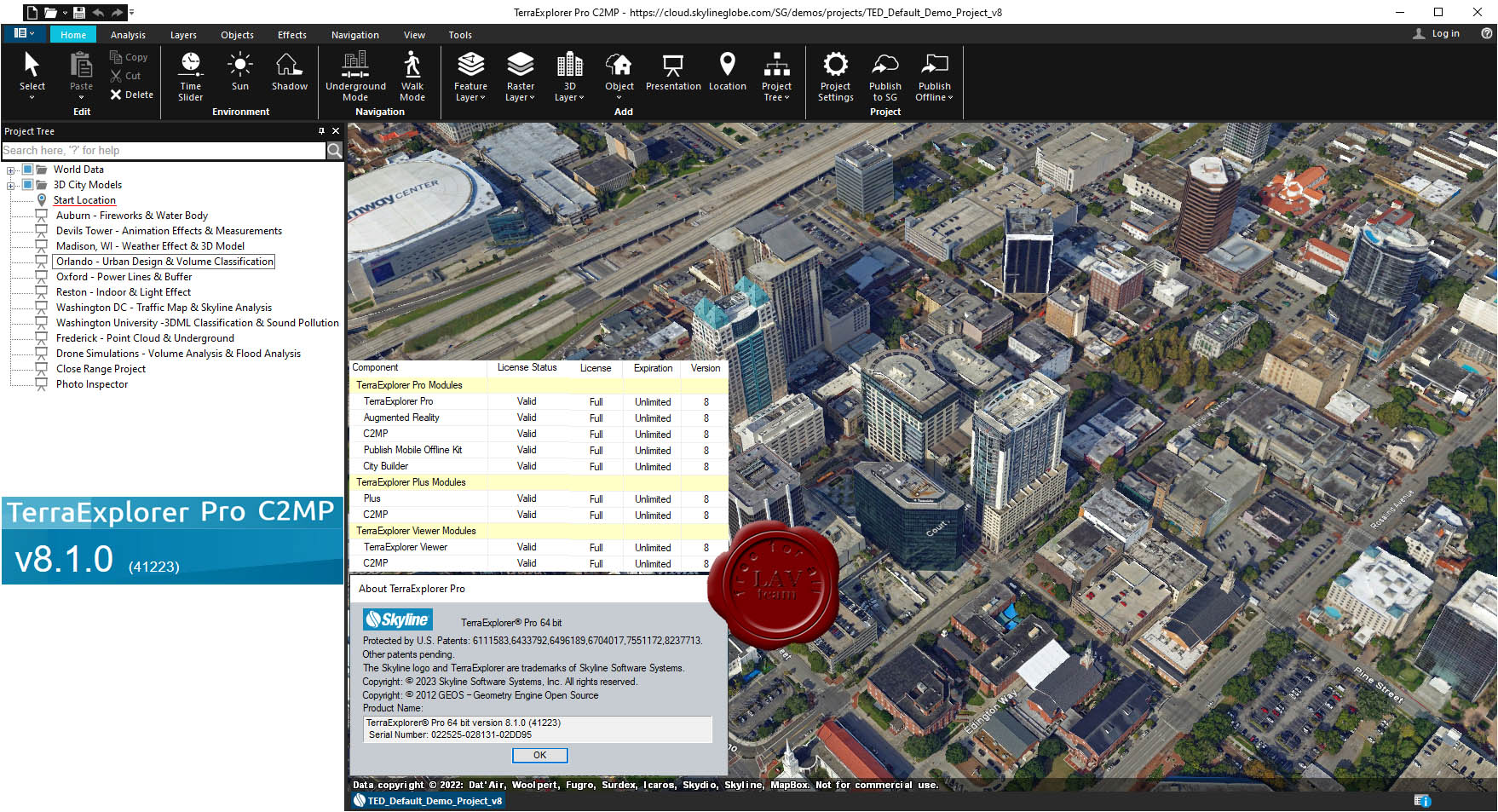Select the Select arrow tool
Viewport: 1498px width, 812px height.
32,75
